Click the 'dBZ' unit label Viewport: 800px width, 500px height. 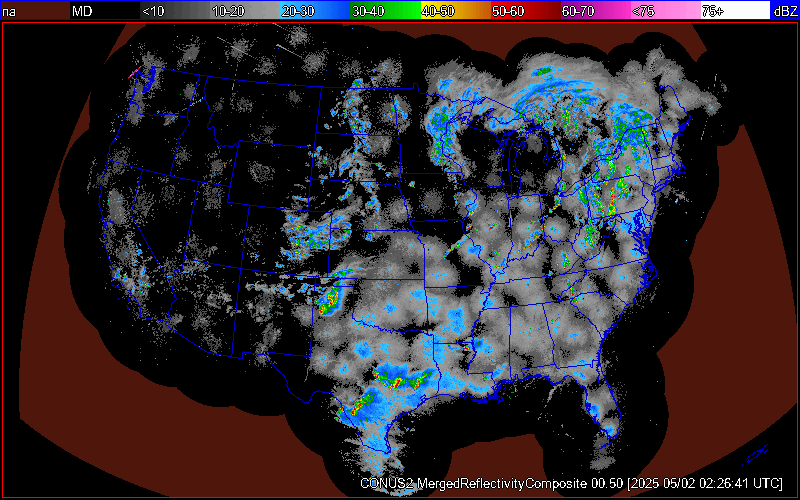pos(785,10)
